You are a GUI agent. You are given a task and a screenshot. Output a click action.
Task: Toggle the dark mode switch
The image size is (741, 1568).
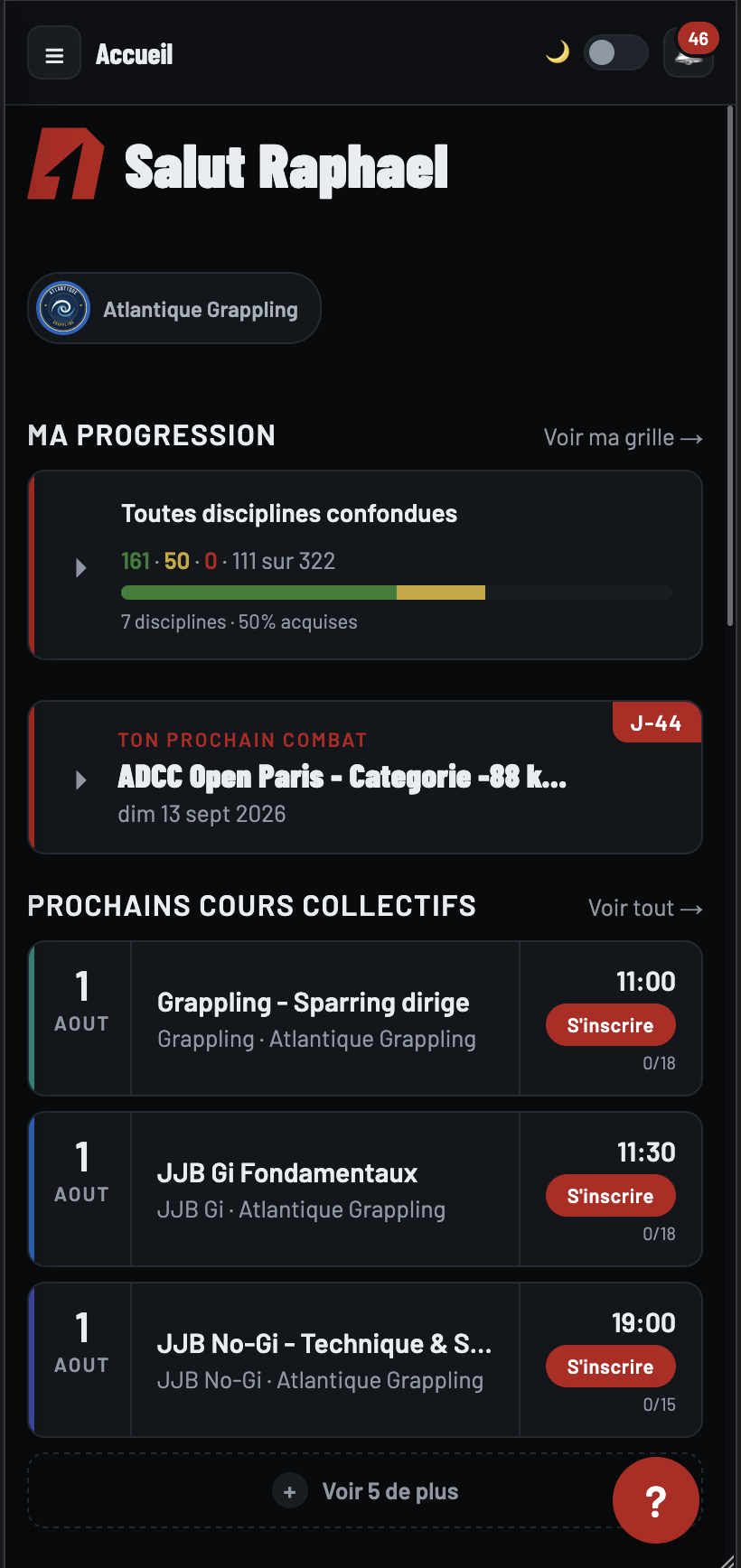(x=615, y=52)
